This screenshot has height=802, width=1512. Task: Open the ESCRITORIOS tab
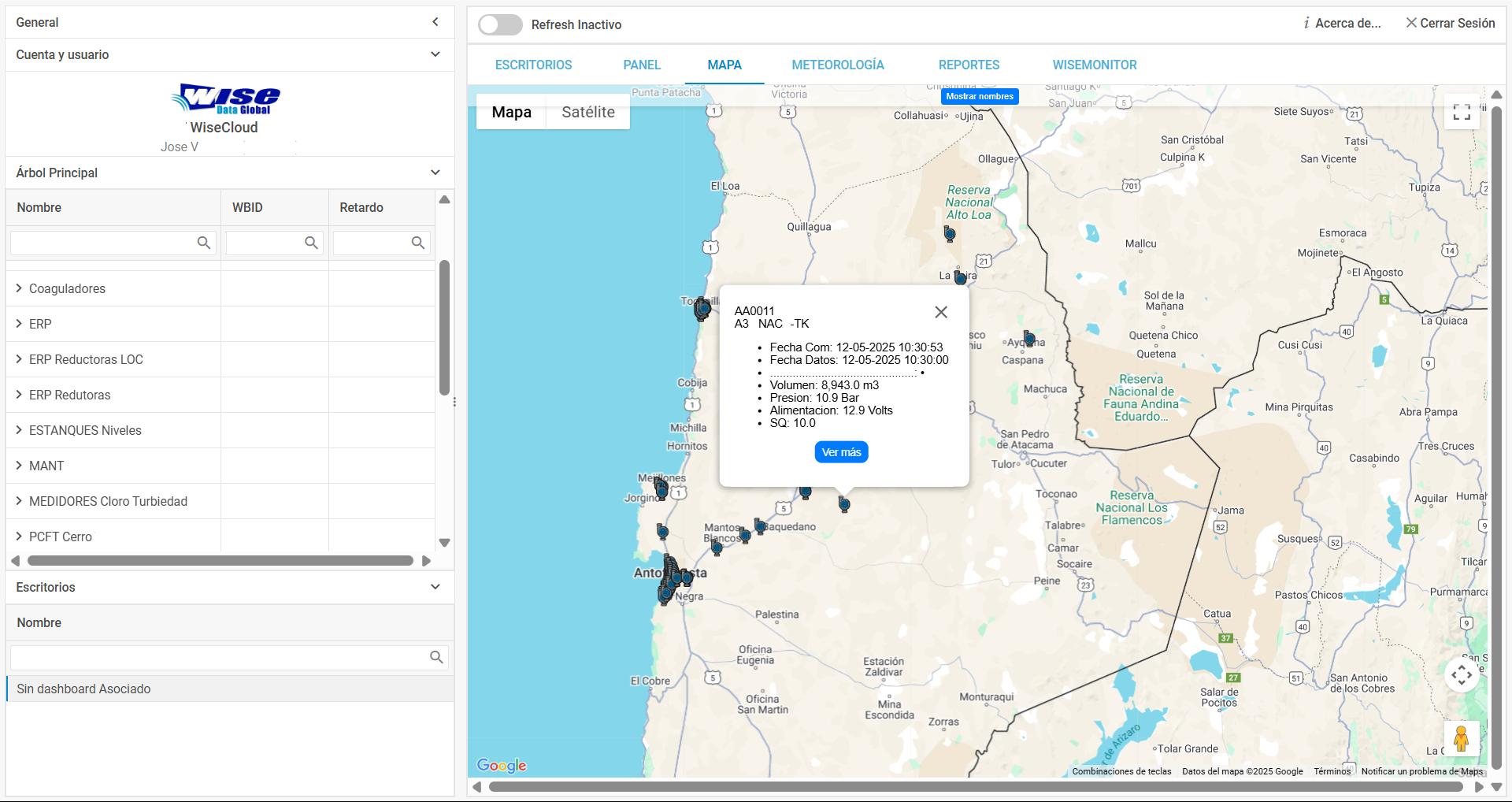[x=533, y=65]
